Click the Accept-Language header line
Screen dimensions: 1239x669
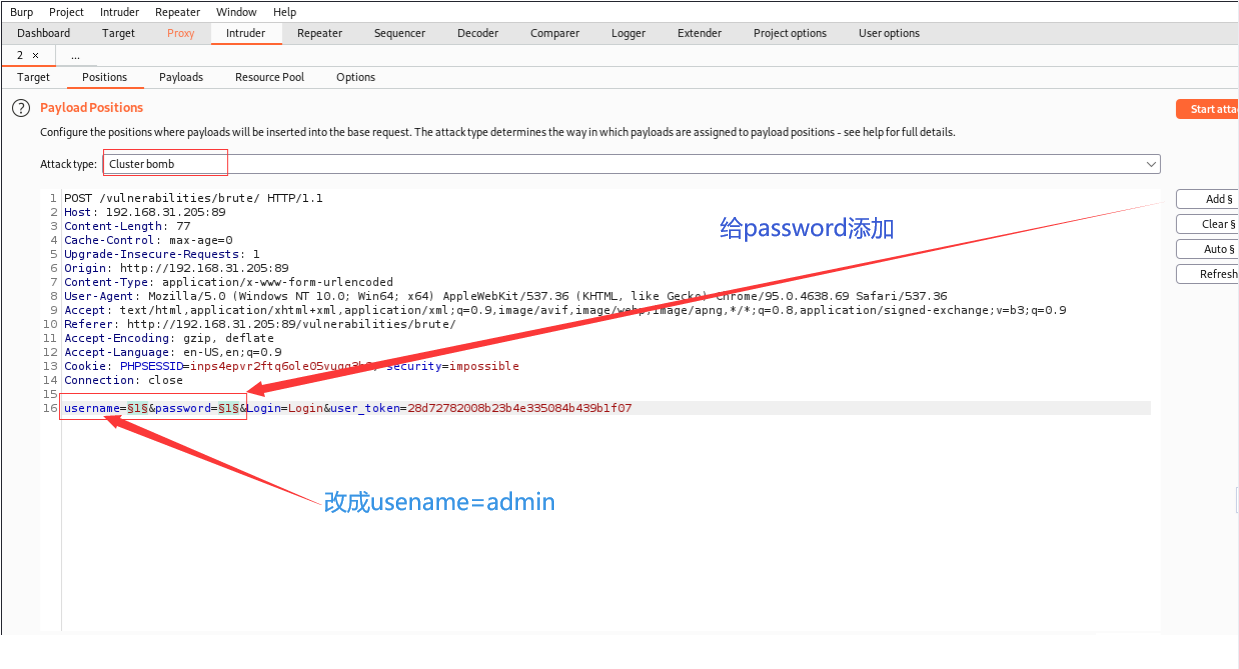click(173, 352)
